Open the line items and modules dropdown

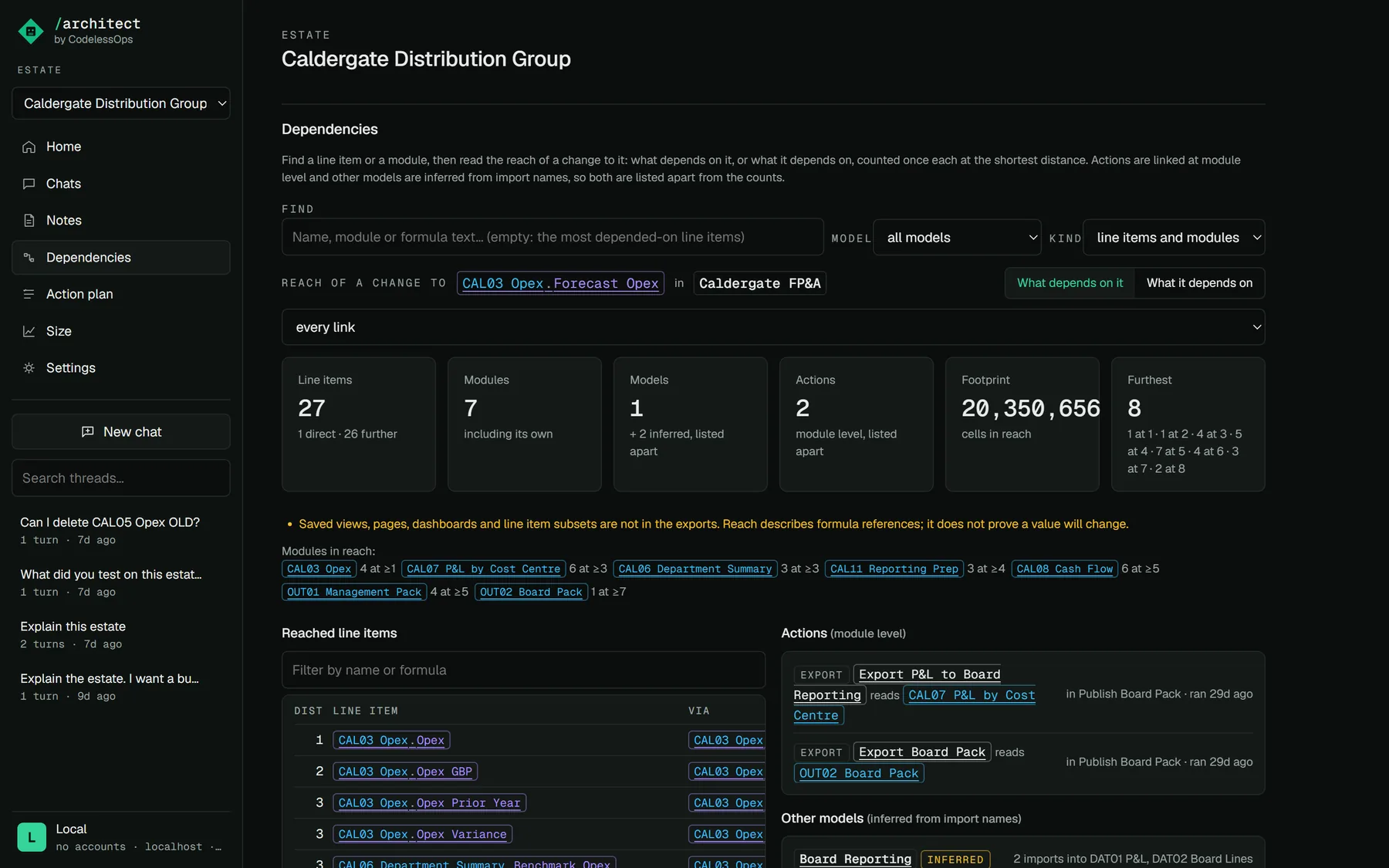(1174, 238)
